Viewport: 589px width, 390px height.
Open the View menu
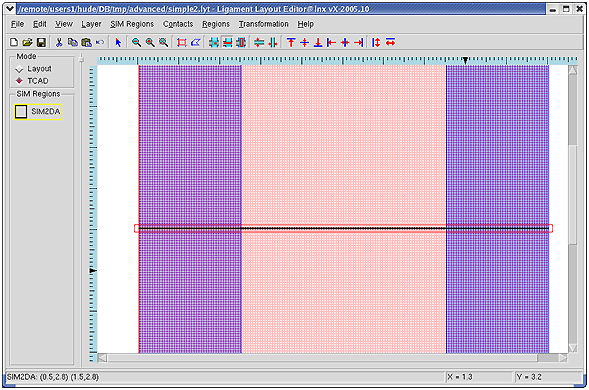click(64, 24)
